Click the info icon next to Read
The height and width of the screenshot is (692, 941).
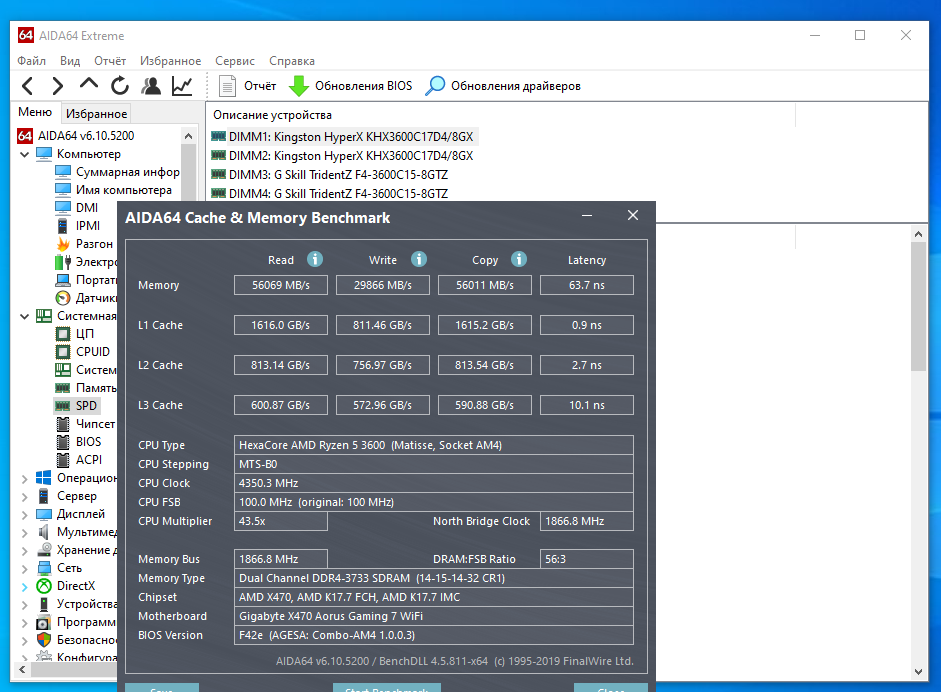(x=315, y=259)
